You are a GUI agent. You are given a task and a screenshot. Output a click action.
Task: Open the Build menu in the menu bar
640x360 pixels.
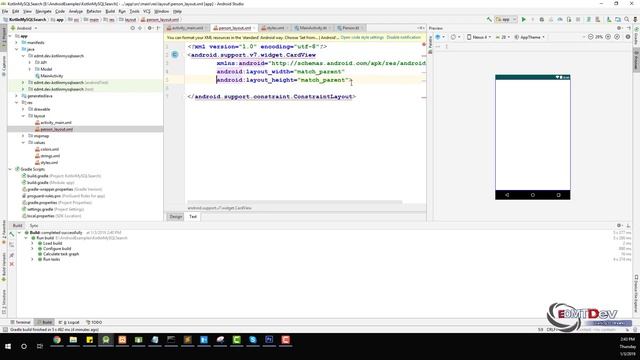click(x=110, y=11)
